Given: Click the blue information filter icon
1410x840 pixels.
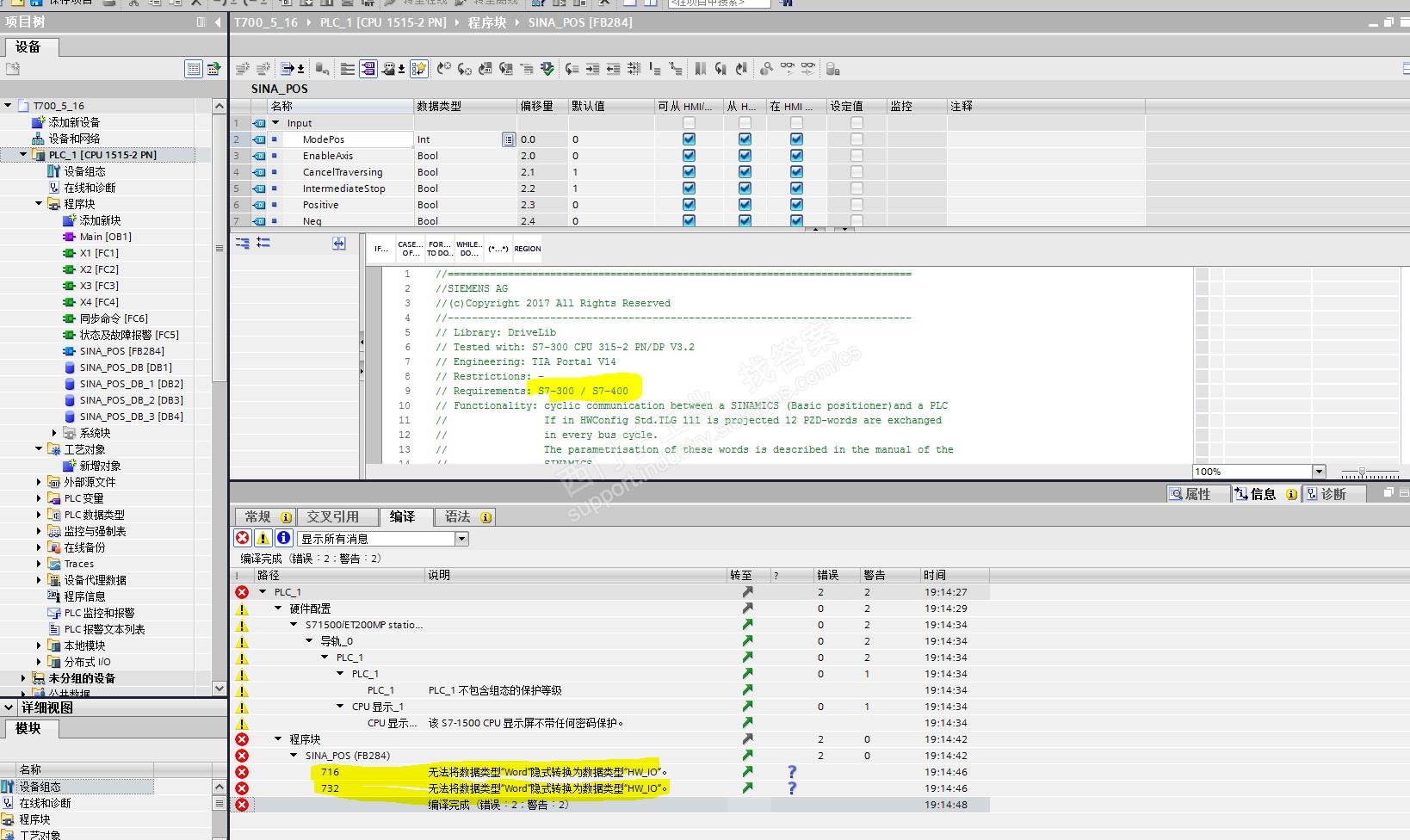Looking at the screenshot, I should (x=283, y=538).
